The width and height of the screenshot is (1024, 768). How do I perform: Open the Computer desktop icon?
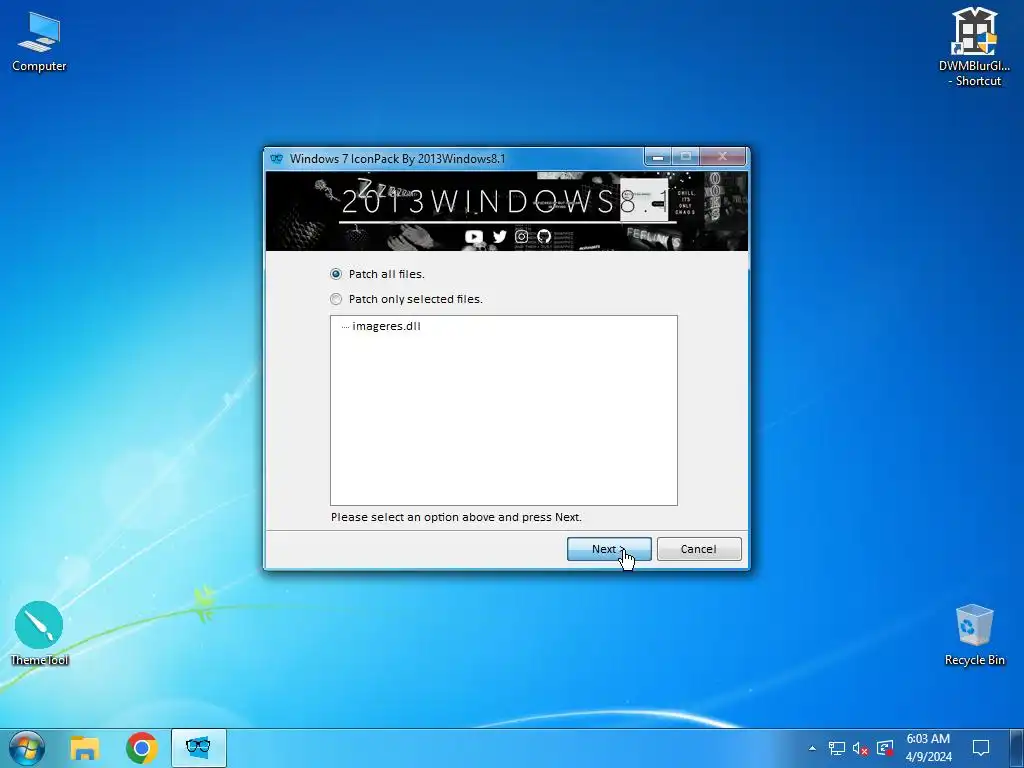pos(39,42)
